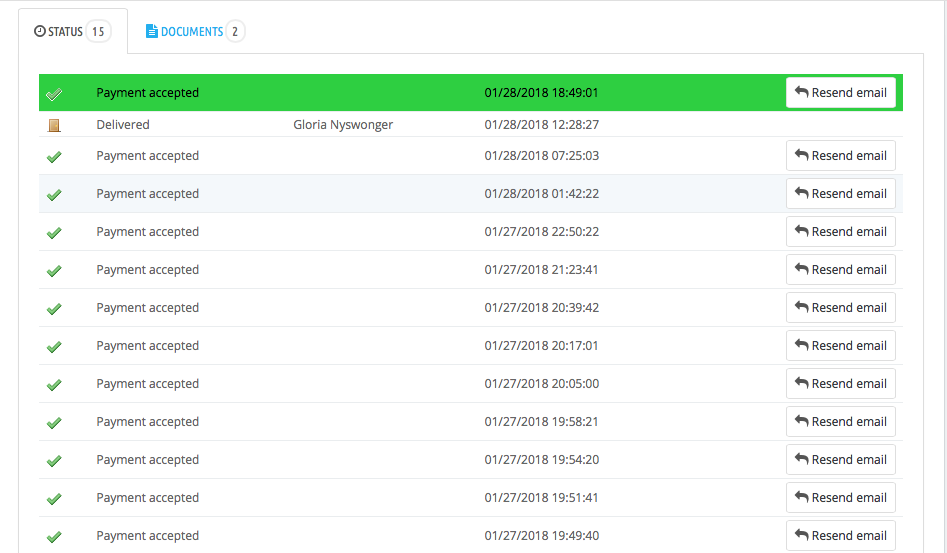
Task: Click employee name Gloria Nyswonger
Action: click(343, 124)
